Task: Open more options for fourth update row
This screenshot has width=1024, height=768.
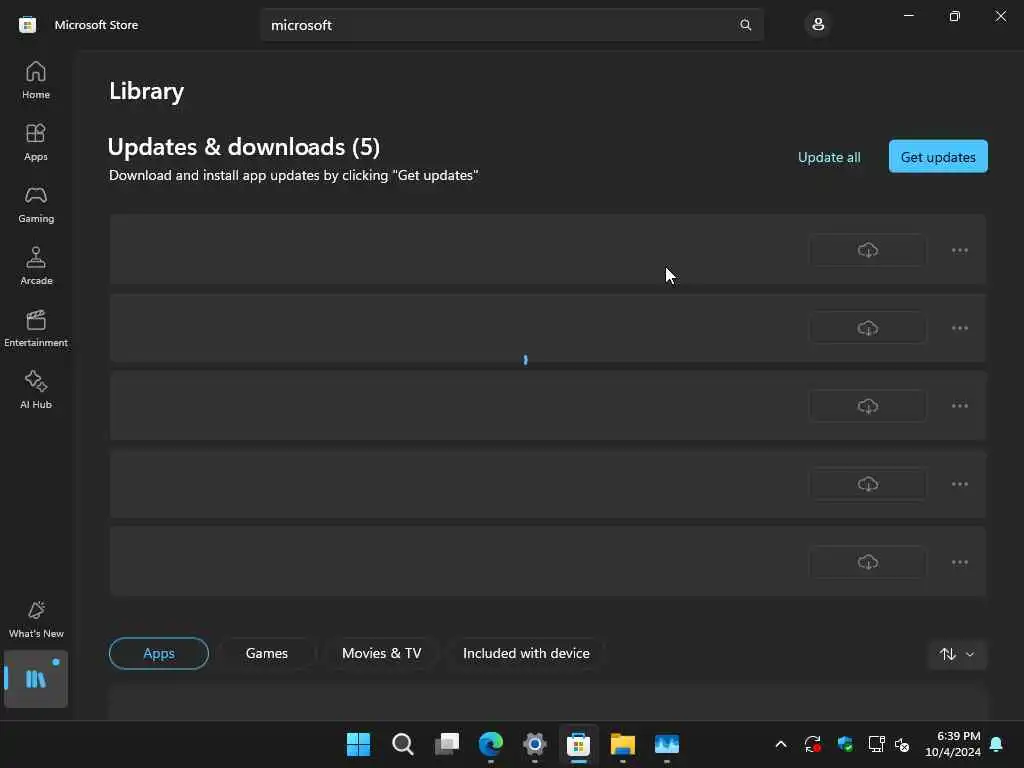Action: click(x=959, y=484)
